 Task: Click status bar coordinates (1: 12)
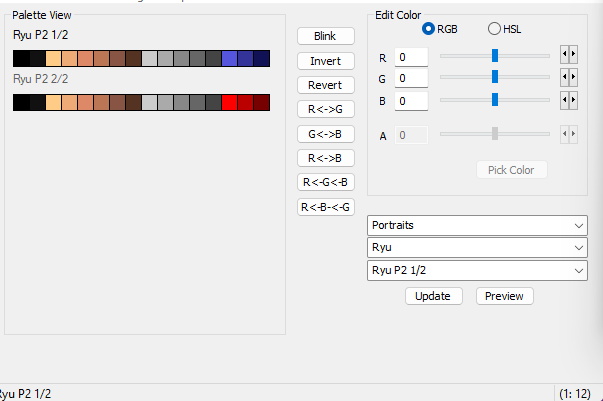[x=575, y=394]
